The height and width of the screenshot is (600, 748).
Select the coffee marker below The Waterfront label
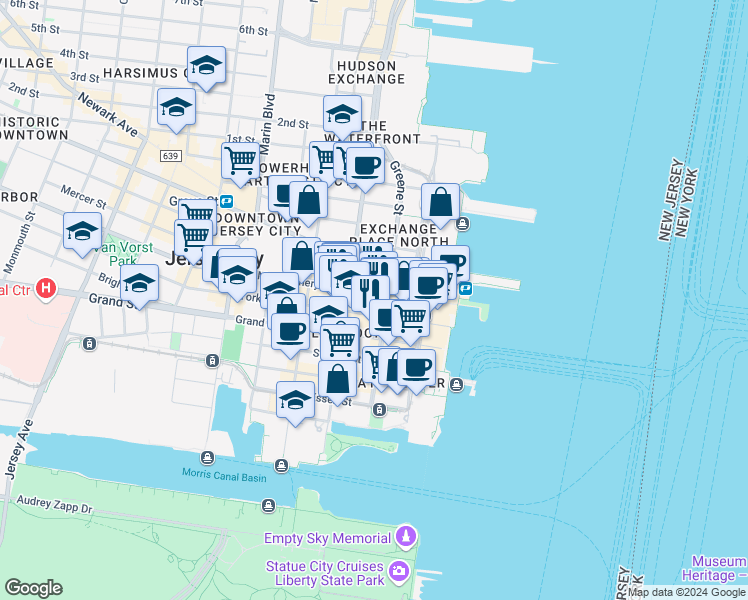click(365, 166)
